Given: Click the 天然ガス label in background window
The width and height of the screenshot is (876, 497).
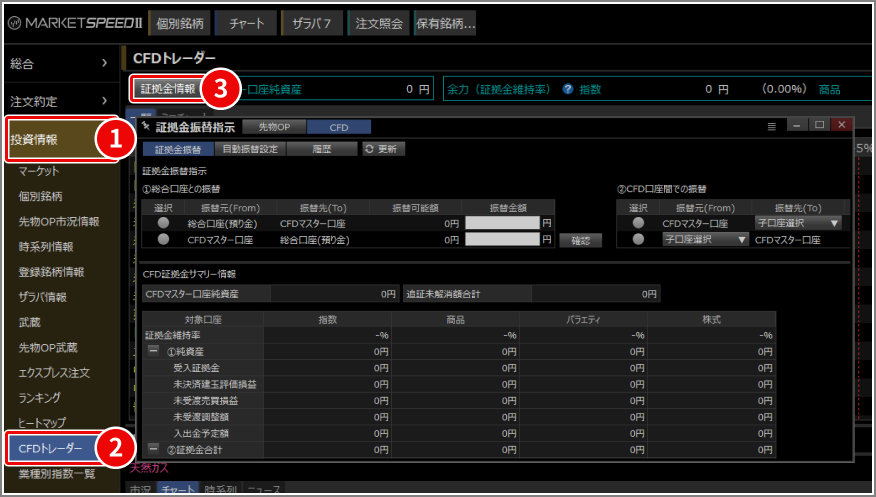Looking at the screenshot, I should pos(149,467).
